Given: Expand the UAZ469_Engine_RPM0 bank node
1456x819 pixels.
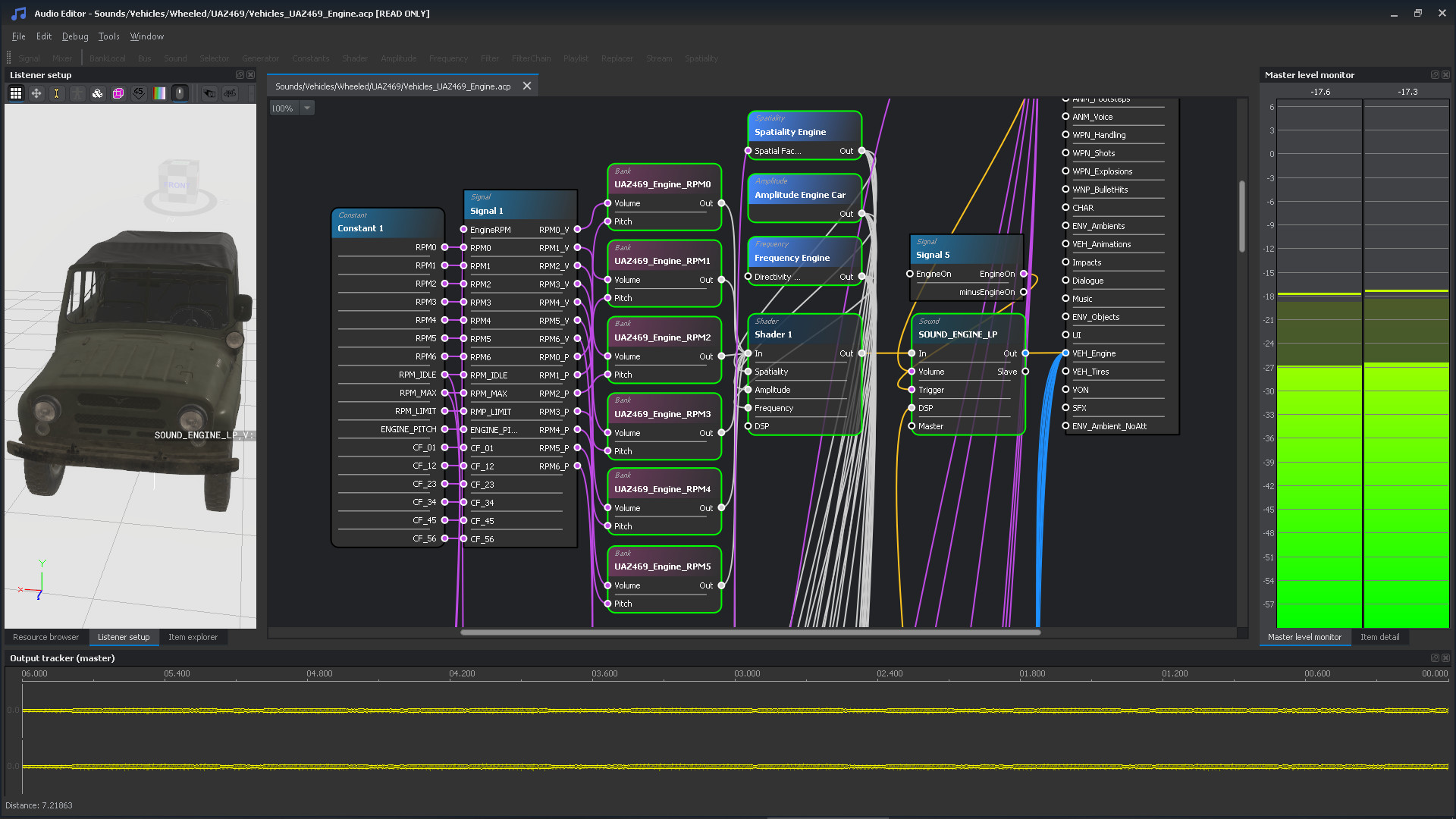Looking at the screenshot, I should tap(663, 184).
